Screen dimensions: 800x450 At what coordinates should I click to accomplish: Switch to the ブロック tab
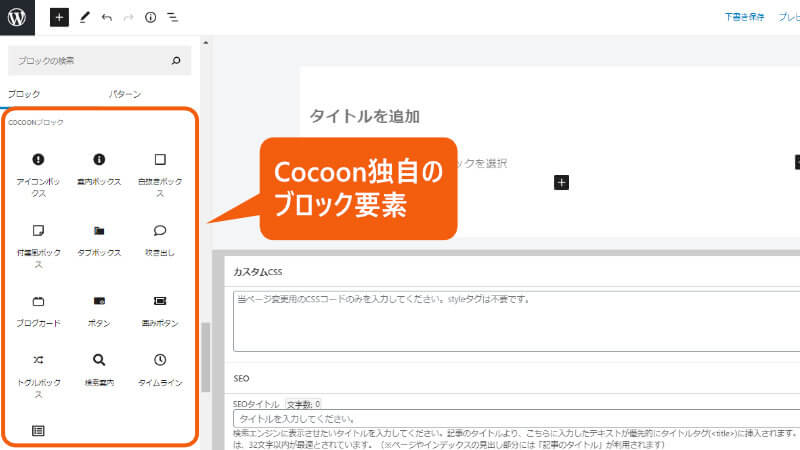click(x=23, y=94)
